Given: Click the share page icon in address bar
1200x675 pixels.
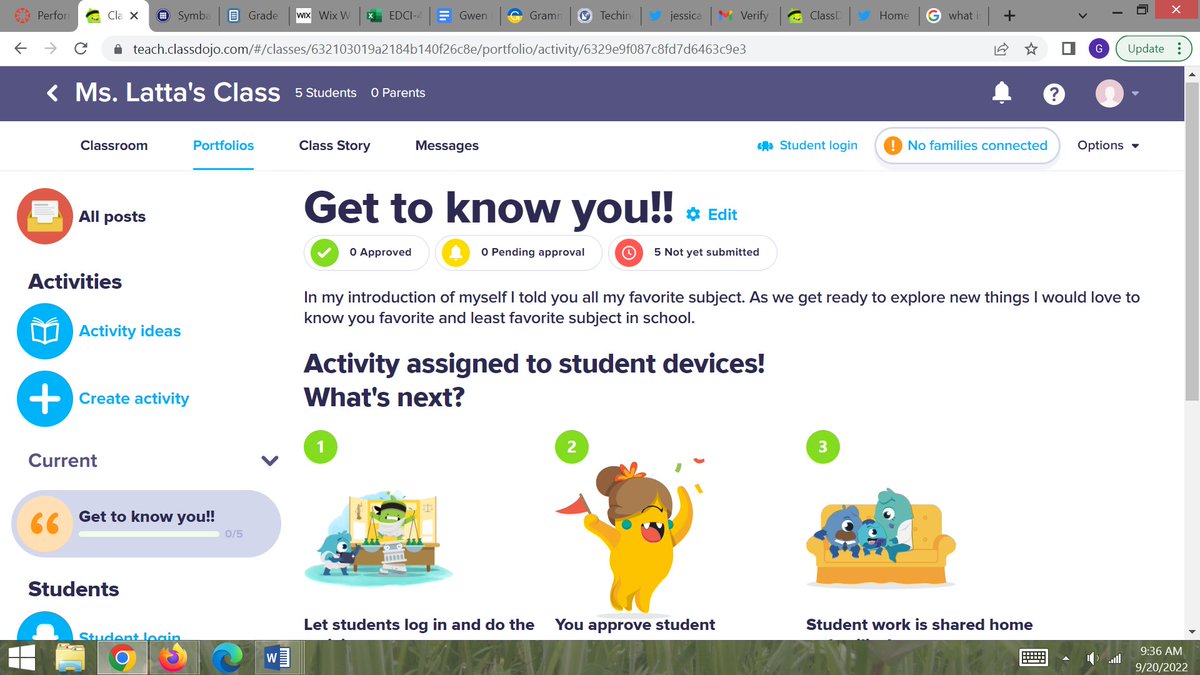Looking at the screenshot, I should tap(1001, 48).
